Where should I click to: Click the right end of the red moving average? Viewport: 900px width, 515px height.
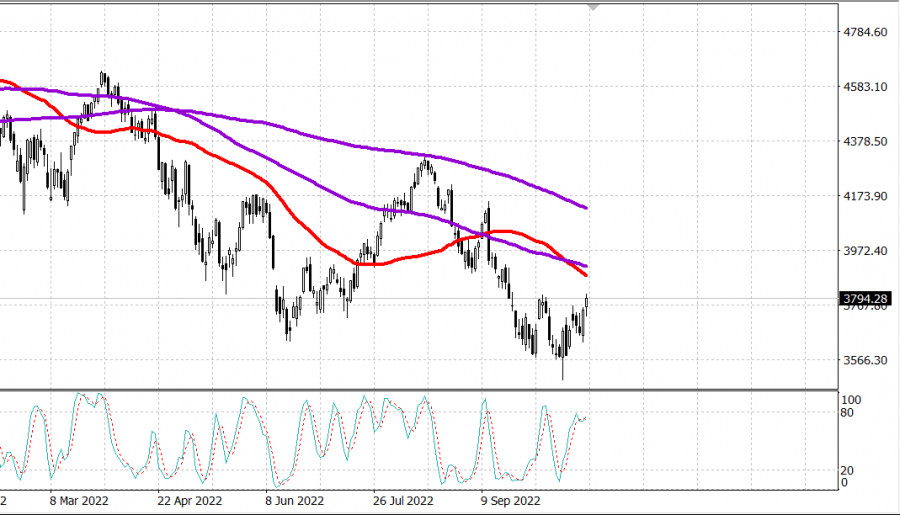click(586, 275)
